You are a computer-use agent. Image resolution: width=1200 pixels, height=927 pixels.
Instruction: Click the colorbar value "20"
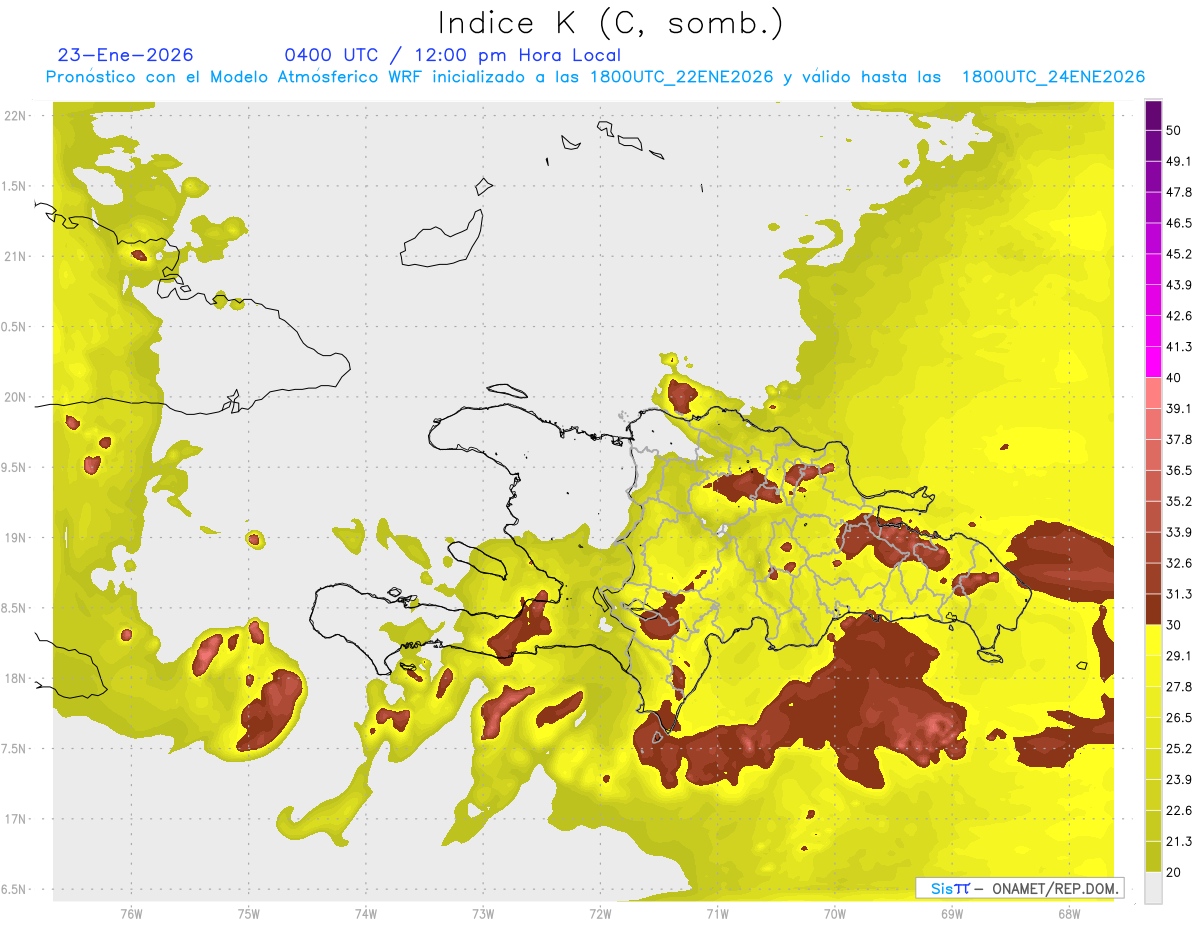point(1174,872)
